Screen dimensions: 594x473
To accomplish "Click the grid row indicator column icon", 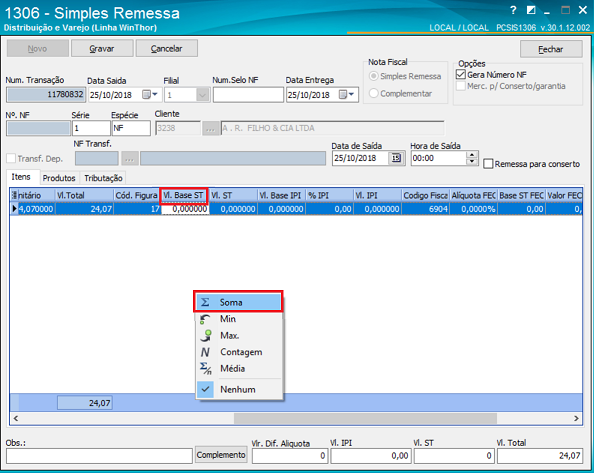I will tap(14, 195).
